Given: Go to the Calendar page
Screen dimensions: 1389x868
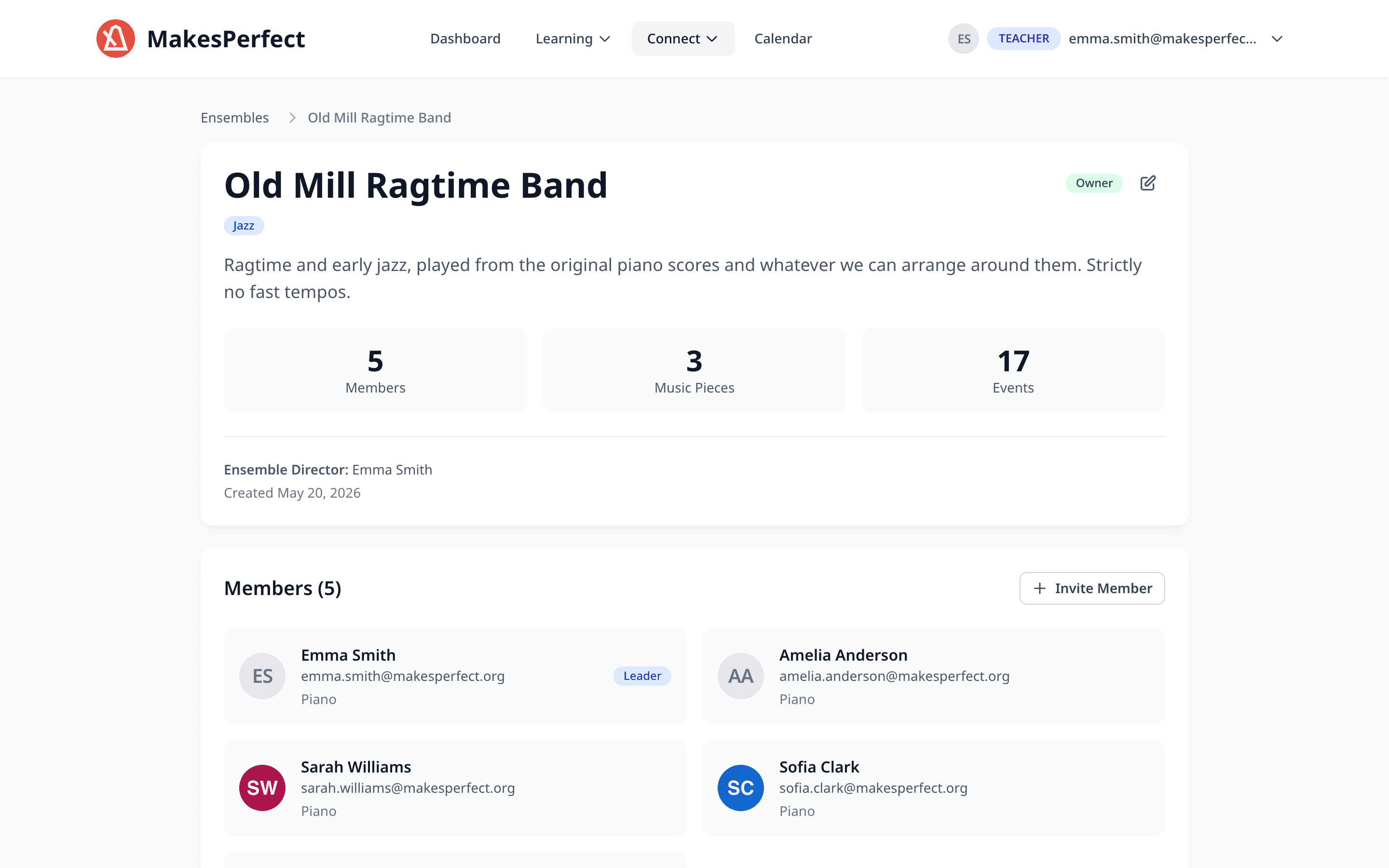Looking at the screenshot, I should tap(783, 39).
